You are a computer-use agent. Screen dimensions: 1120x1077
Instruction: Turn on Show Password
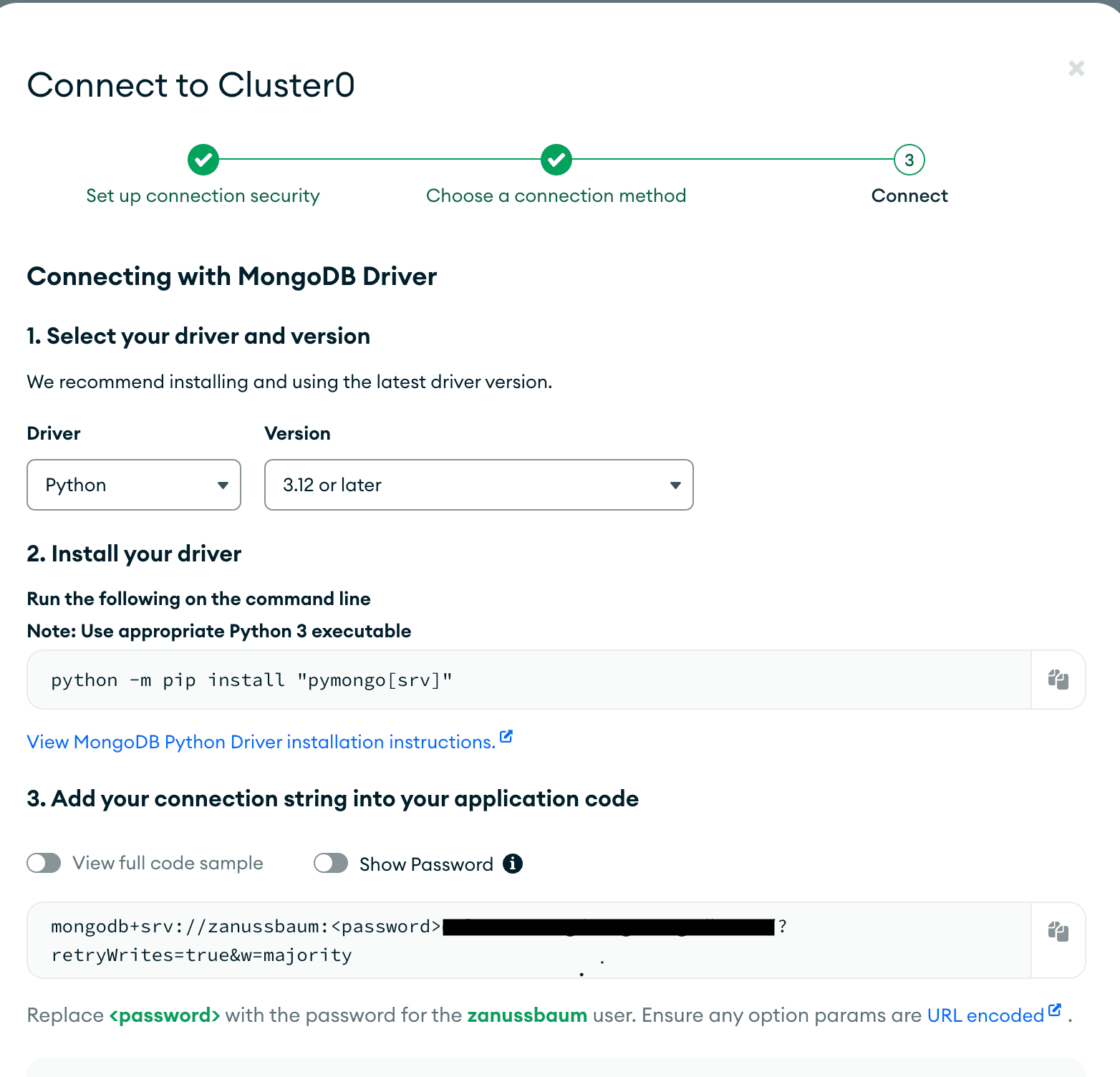pyautogui.click(x=331, y=863)
